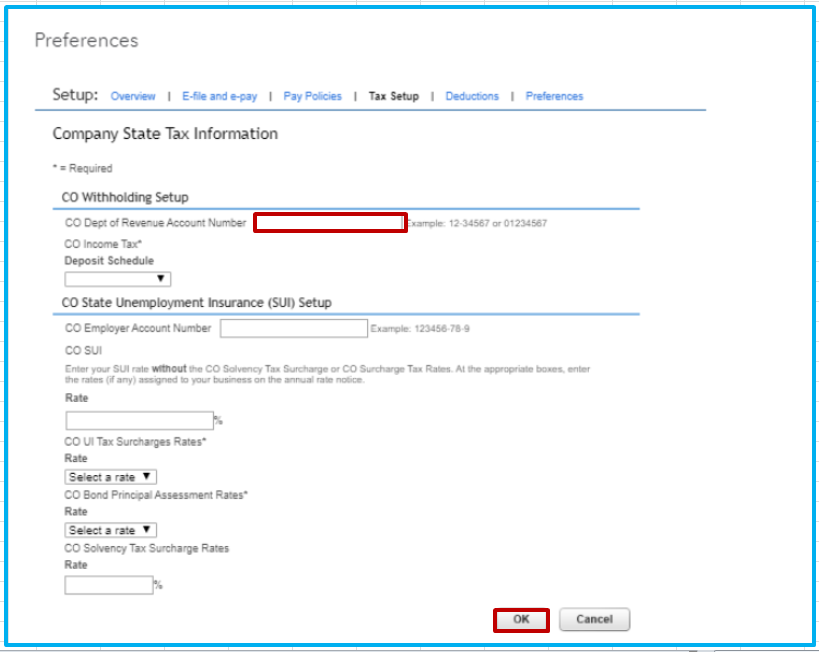Confirm settings with the OK button
Viewport: 819px width, 652px height.
pos(521,620)
